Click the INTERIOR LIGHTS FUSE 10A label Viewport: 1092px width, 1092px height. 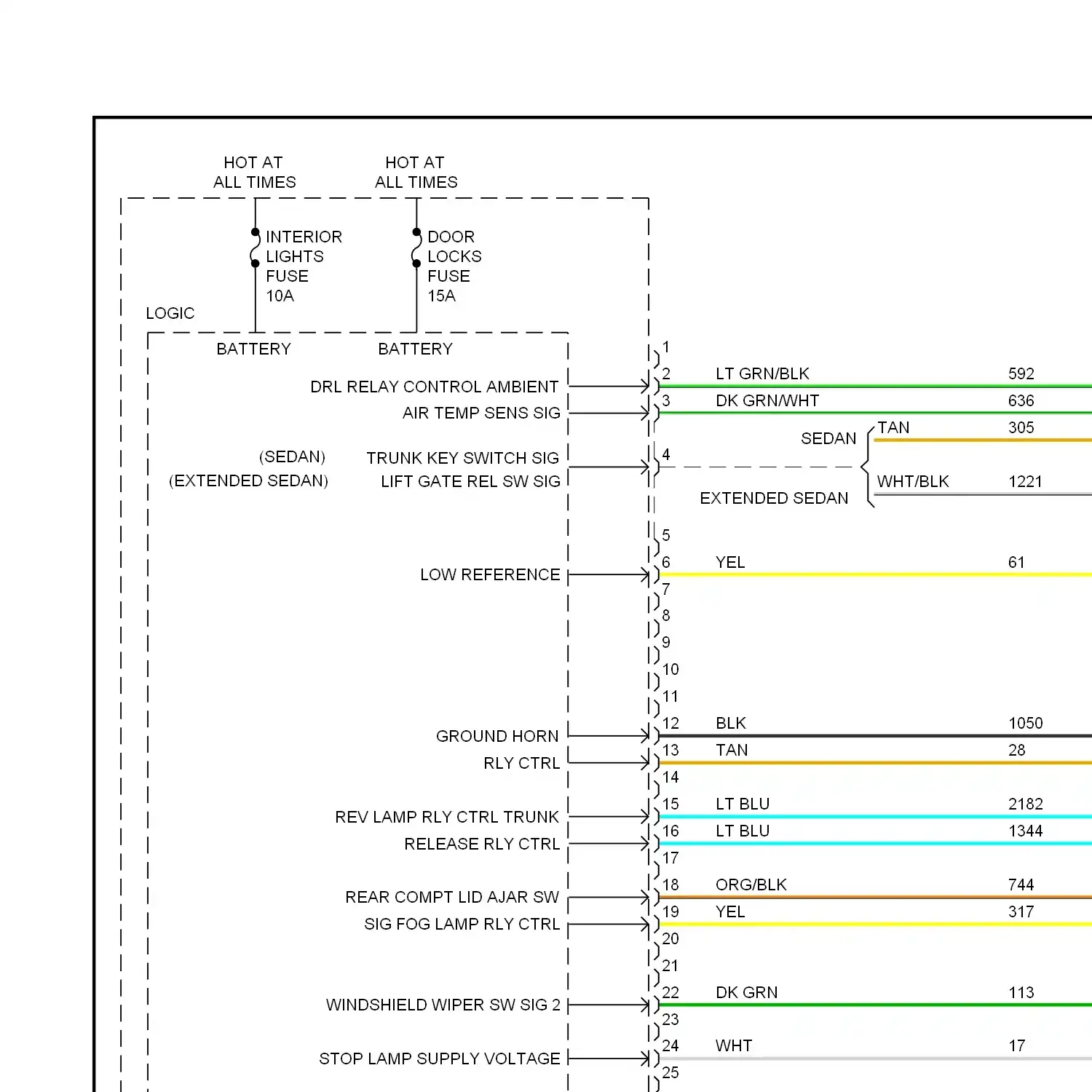[304, 266]
